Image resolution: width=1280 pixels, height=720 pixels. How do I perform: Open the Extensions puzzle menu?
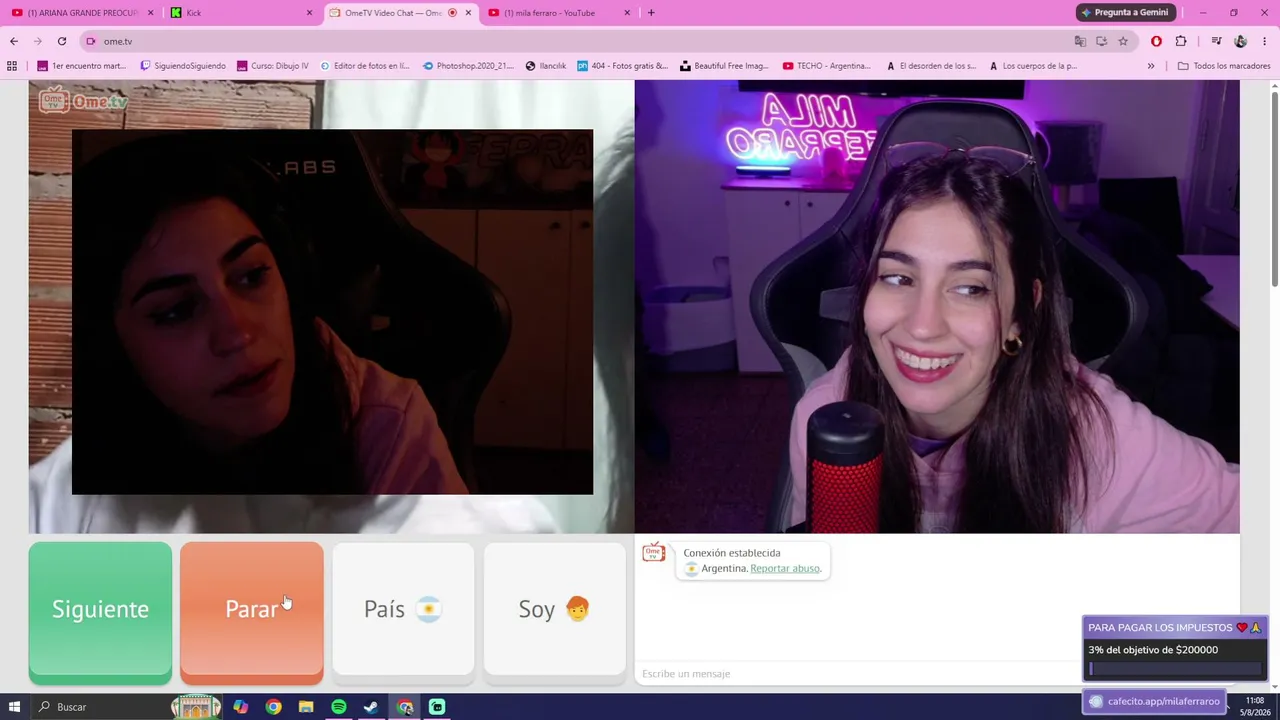coord(1181,41)
